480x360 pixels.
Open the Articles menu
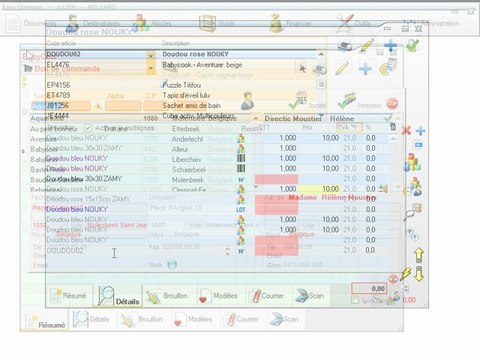click(152, 23)
